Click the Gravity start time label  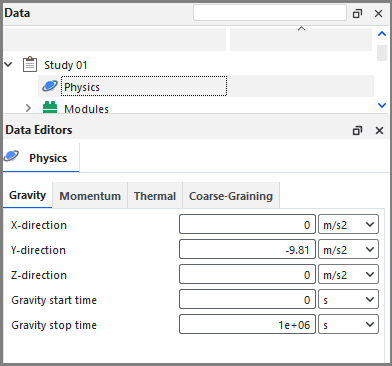click(x=54, y=300)
